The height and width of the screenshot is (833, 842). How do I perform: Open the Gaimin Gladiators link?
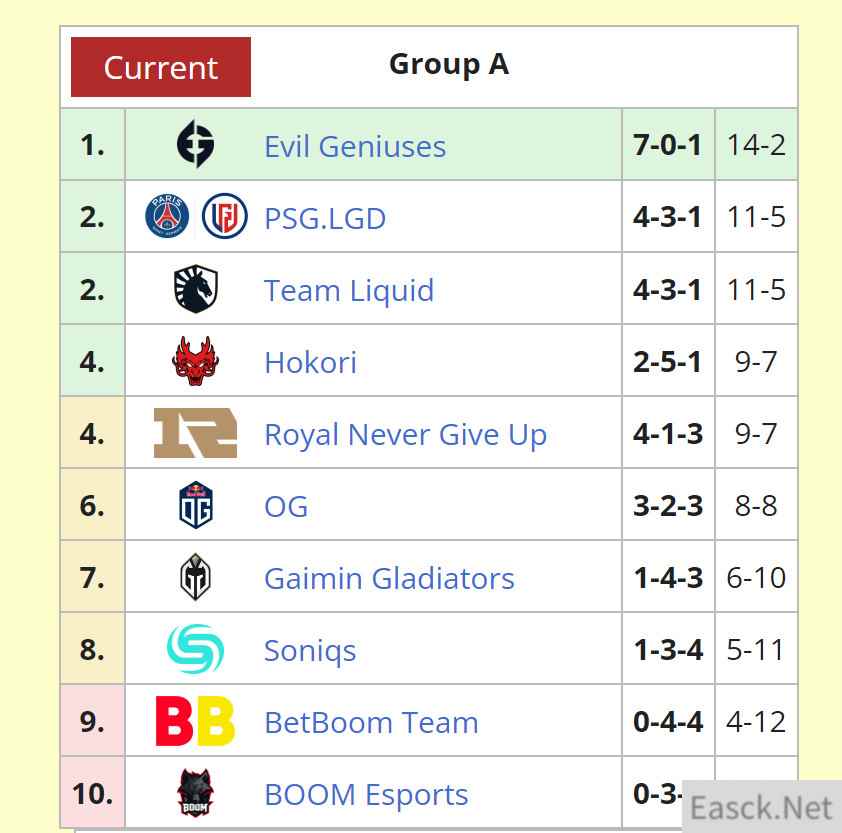389,578
